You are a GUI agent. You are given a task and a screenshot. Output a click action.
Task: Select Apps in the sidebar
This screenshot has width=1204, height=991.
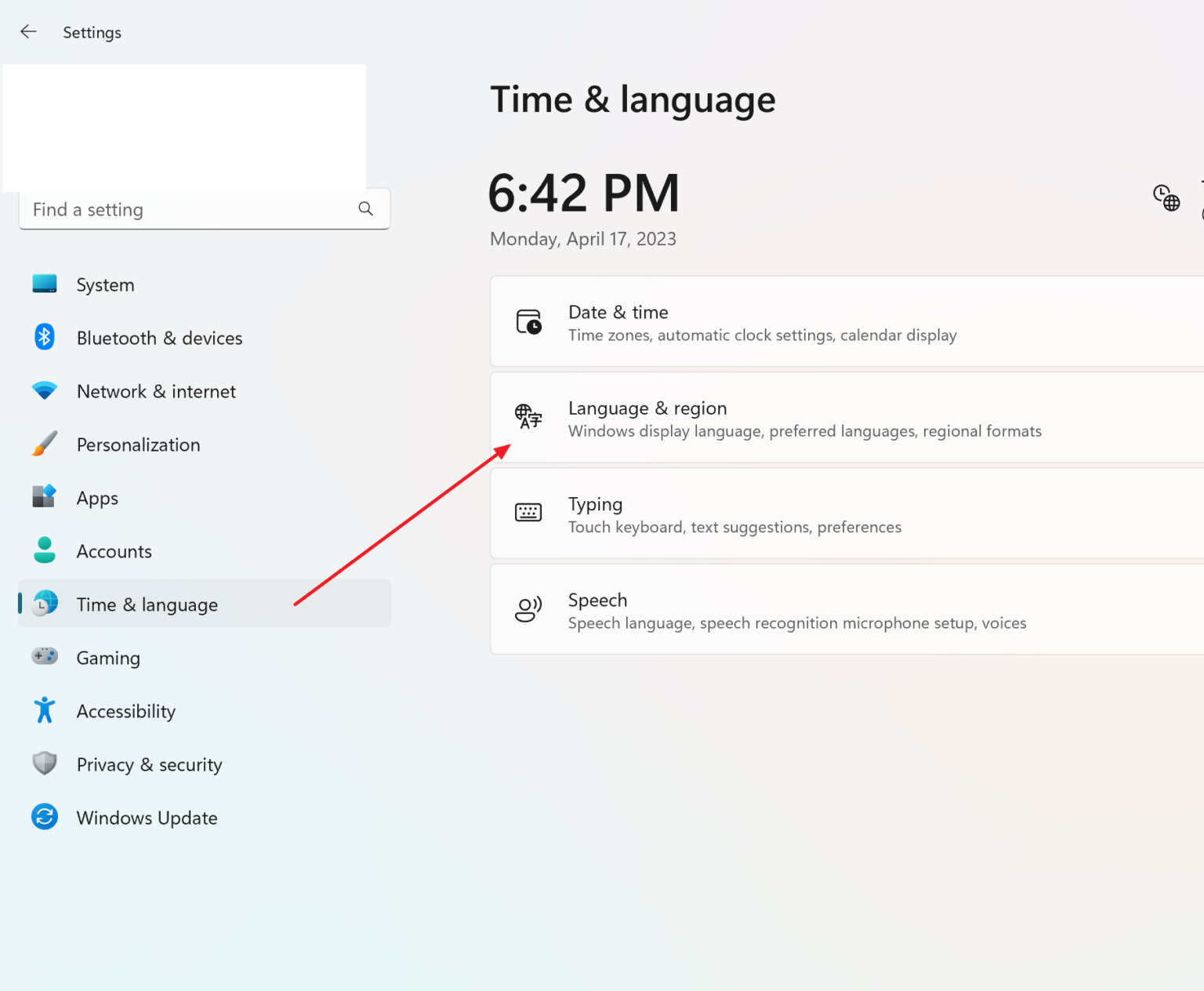(205, 498)
